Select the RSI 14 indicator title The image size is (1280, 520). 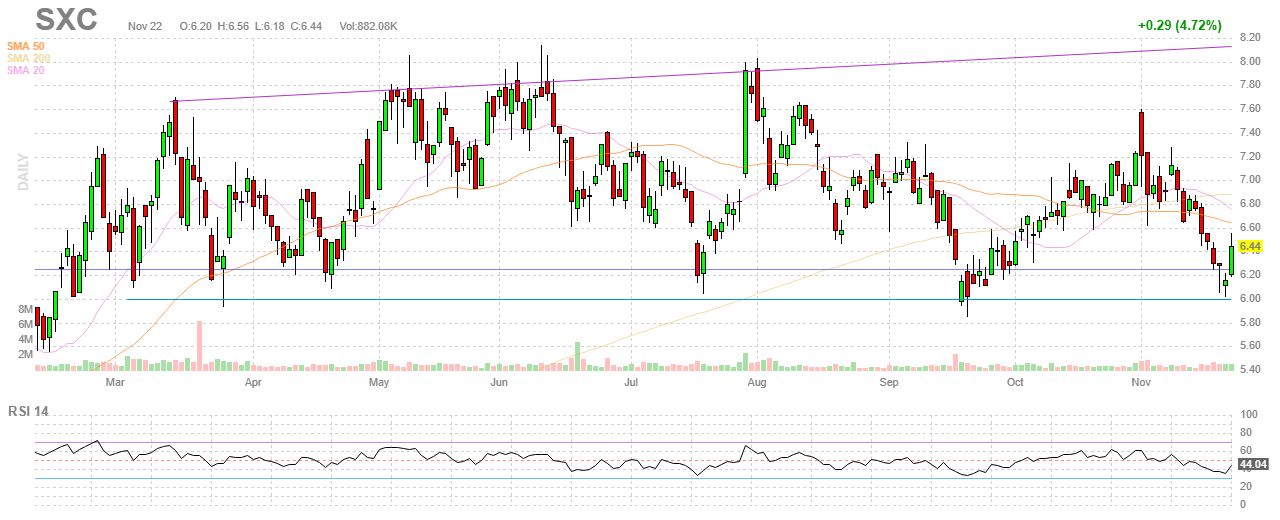(31, 411)
